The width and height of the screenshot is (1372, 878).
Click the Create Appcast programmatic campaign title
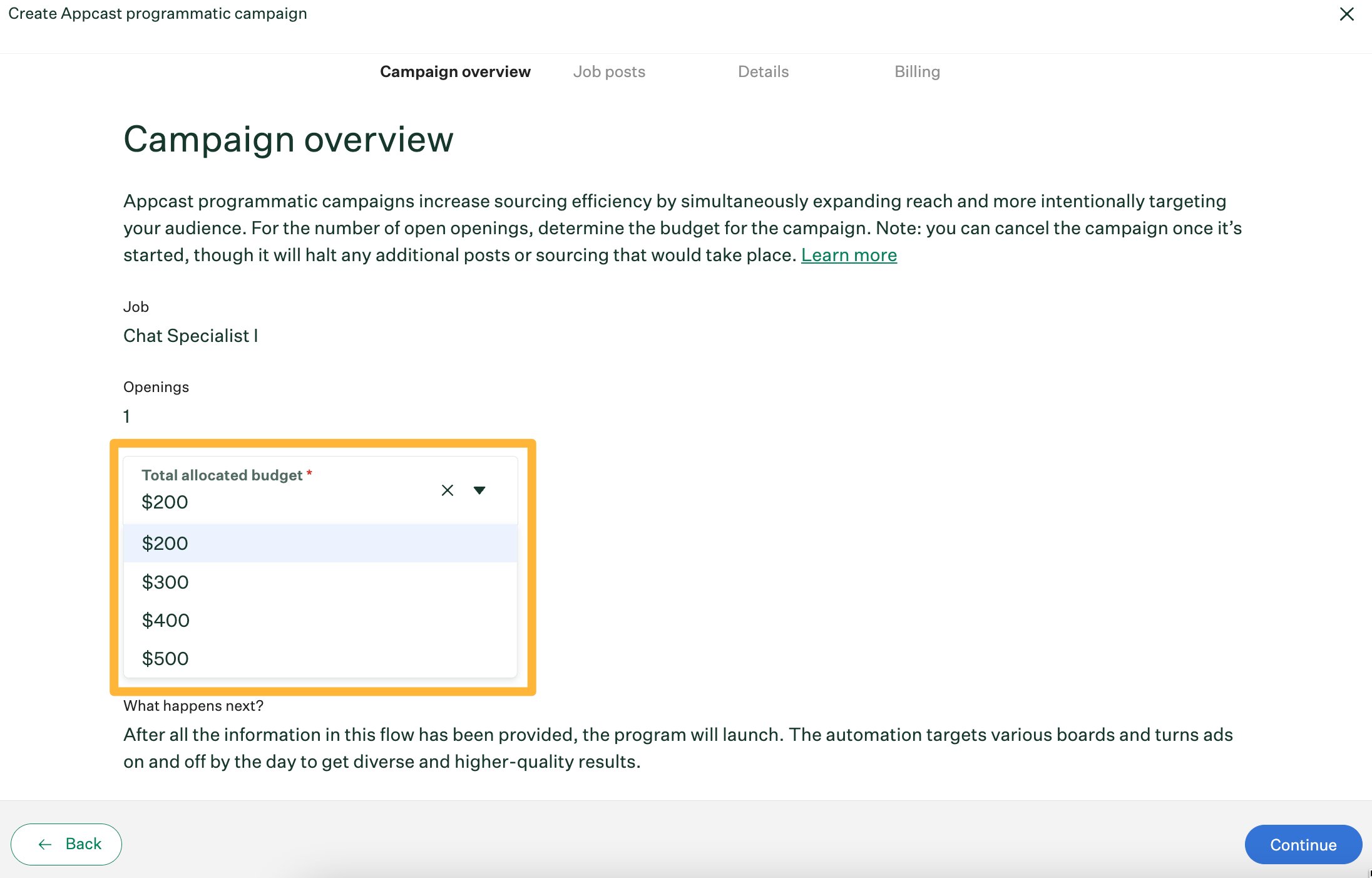point(158,14)
